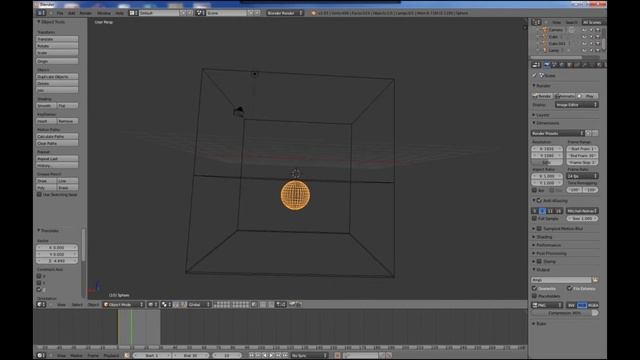Toggle Constraint Axis X checkbox
The height and width of the screenshot is (360, 640).
pyautogui.click(x=39, y=276)
